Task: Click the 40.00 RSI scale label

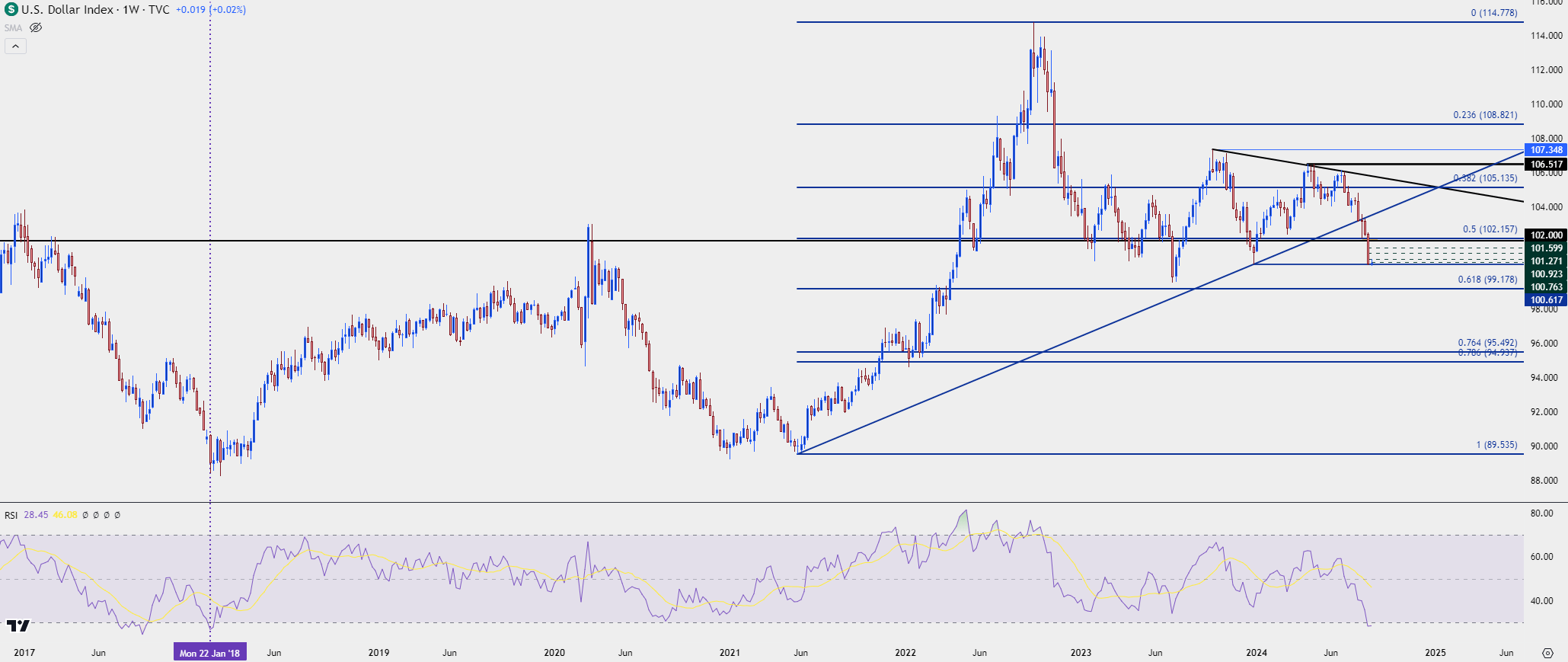Action: [1542, 601]
